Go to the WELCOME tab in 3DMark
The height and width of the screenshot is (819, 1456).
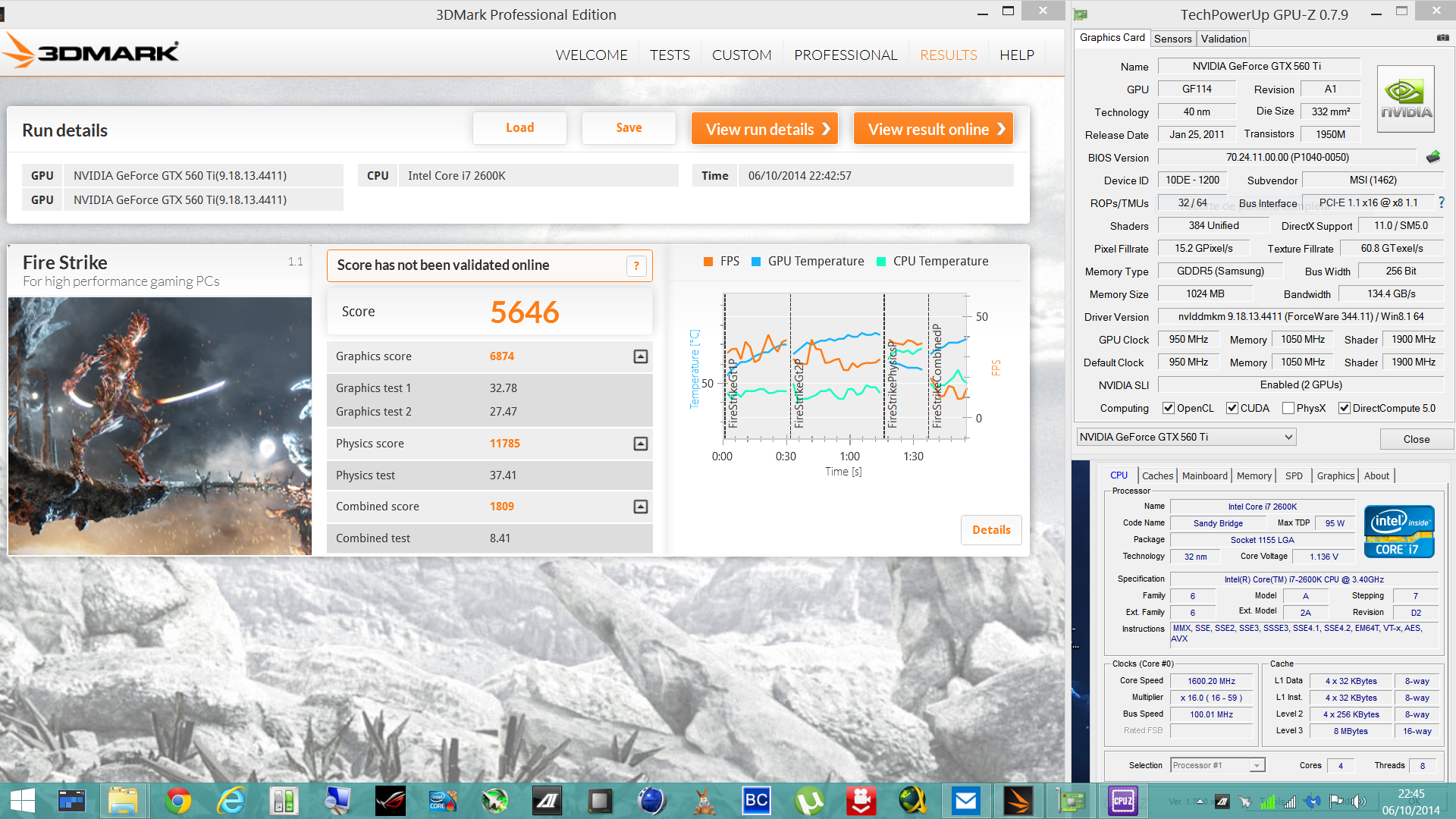point(591,55)
